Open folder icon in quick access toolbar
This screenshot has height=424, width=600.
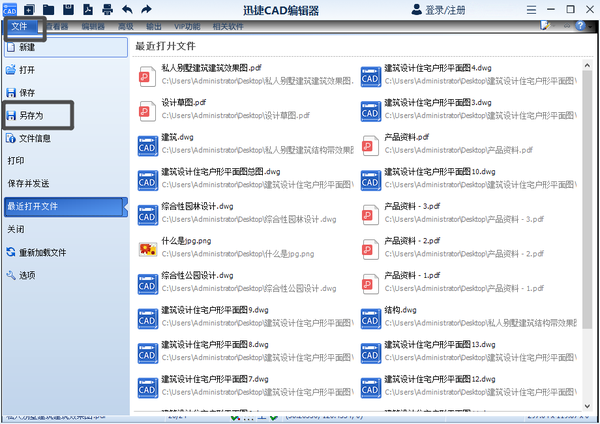pos(48,9)
